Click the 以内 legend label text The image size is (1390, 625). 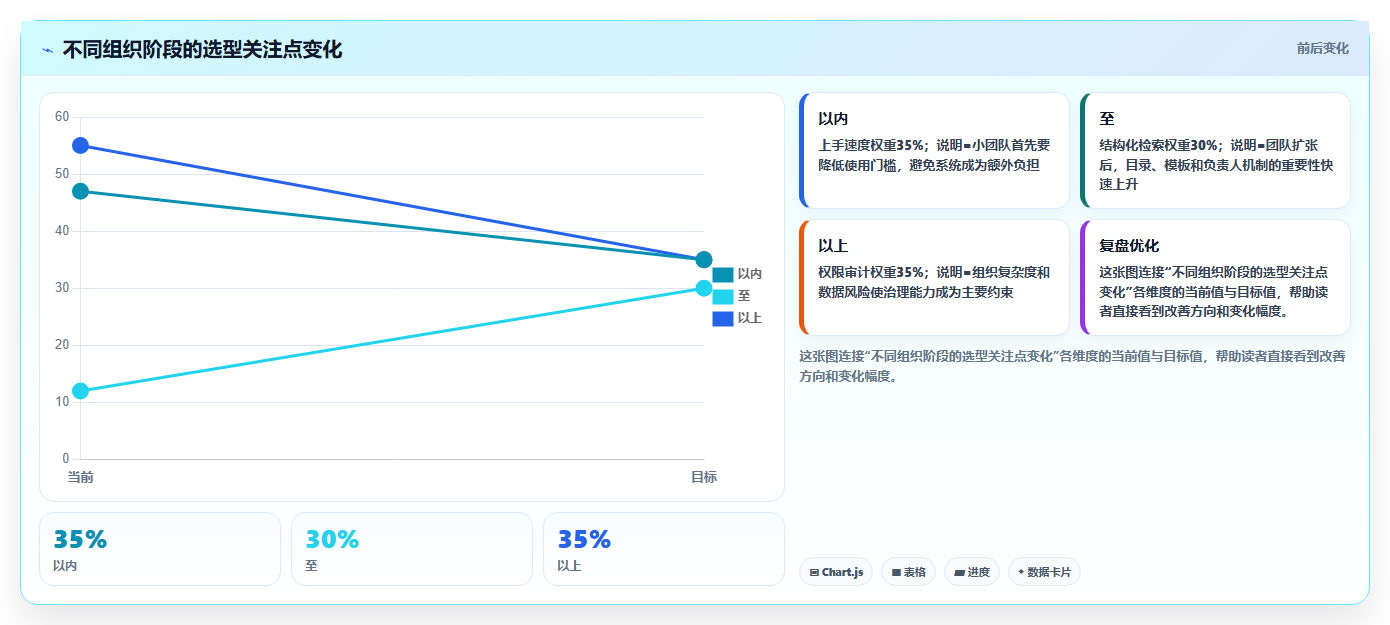pos(750,274)
